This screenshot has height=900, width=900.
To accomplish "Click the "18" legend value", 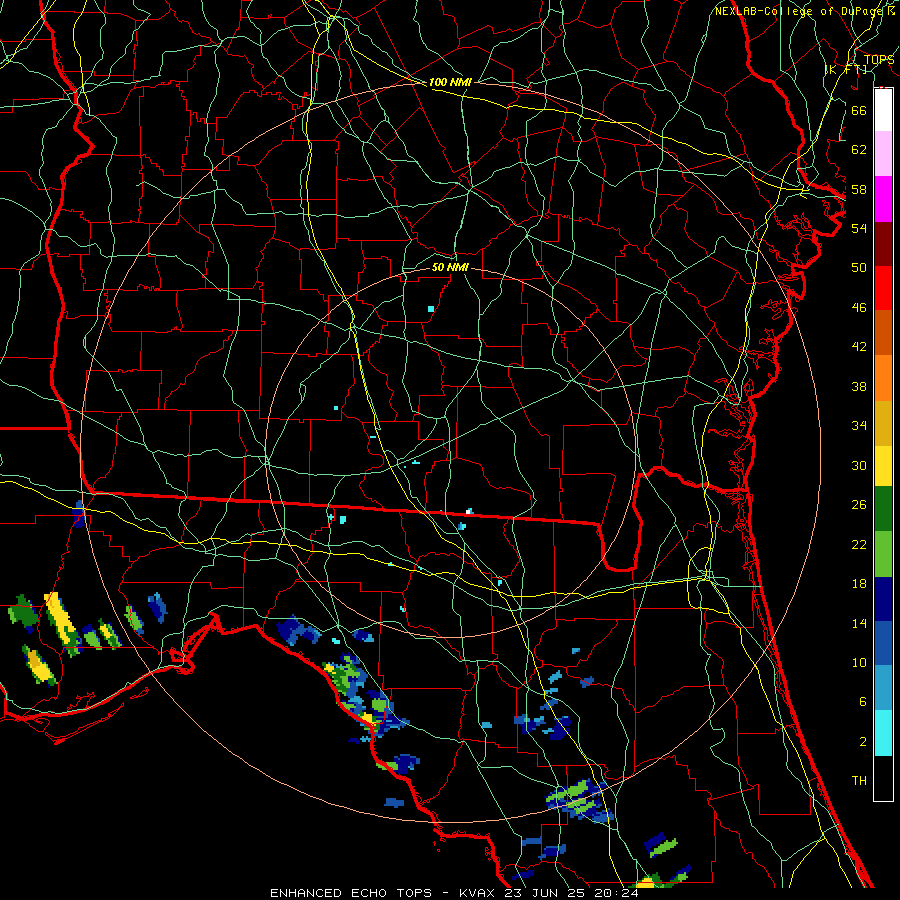I will [x=859, y=584].
